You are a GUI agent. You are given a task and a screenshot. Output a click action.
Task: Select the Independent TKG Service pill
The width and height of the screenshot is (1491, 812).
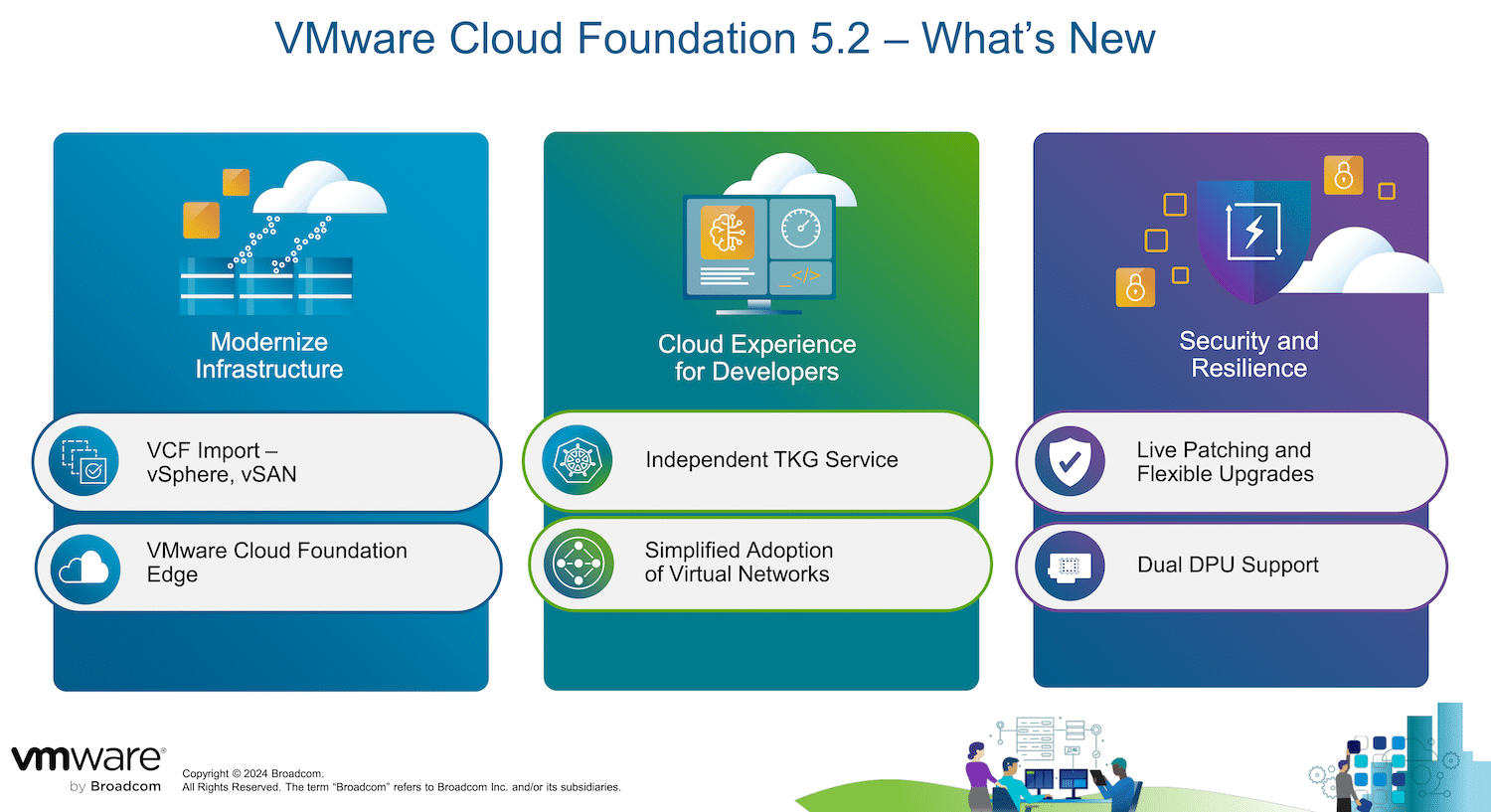point(757,460)
